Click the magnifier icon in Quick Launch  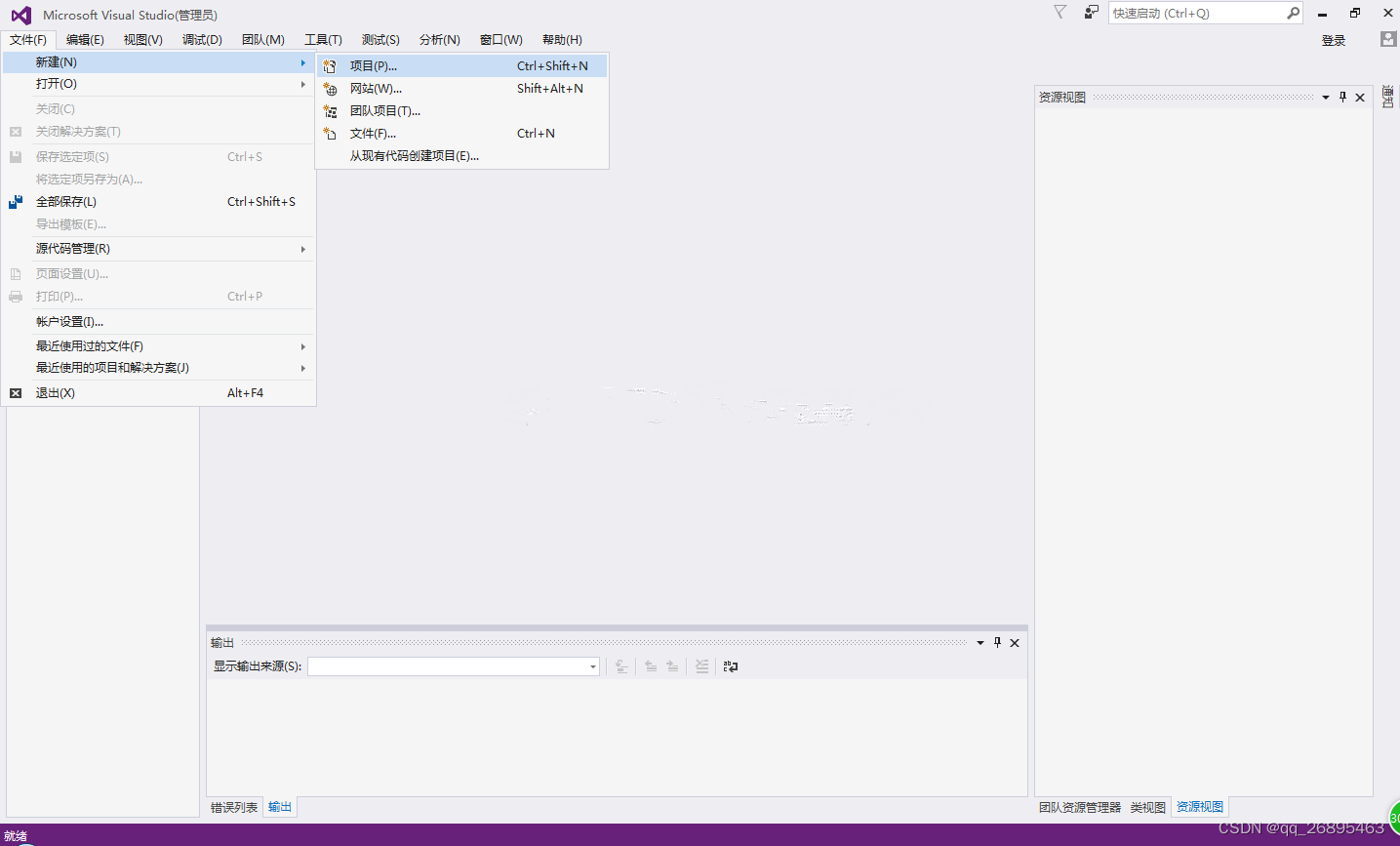click(1293, 13)
